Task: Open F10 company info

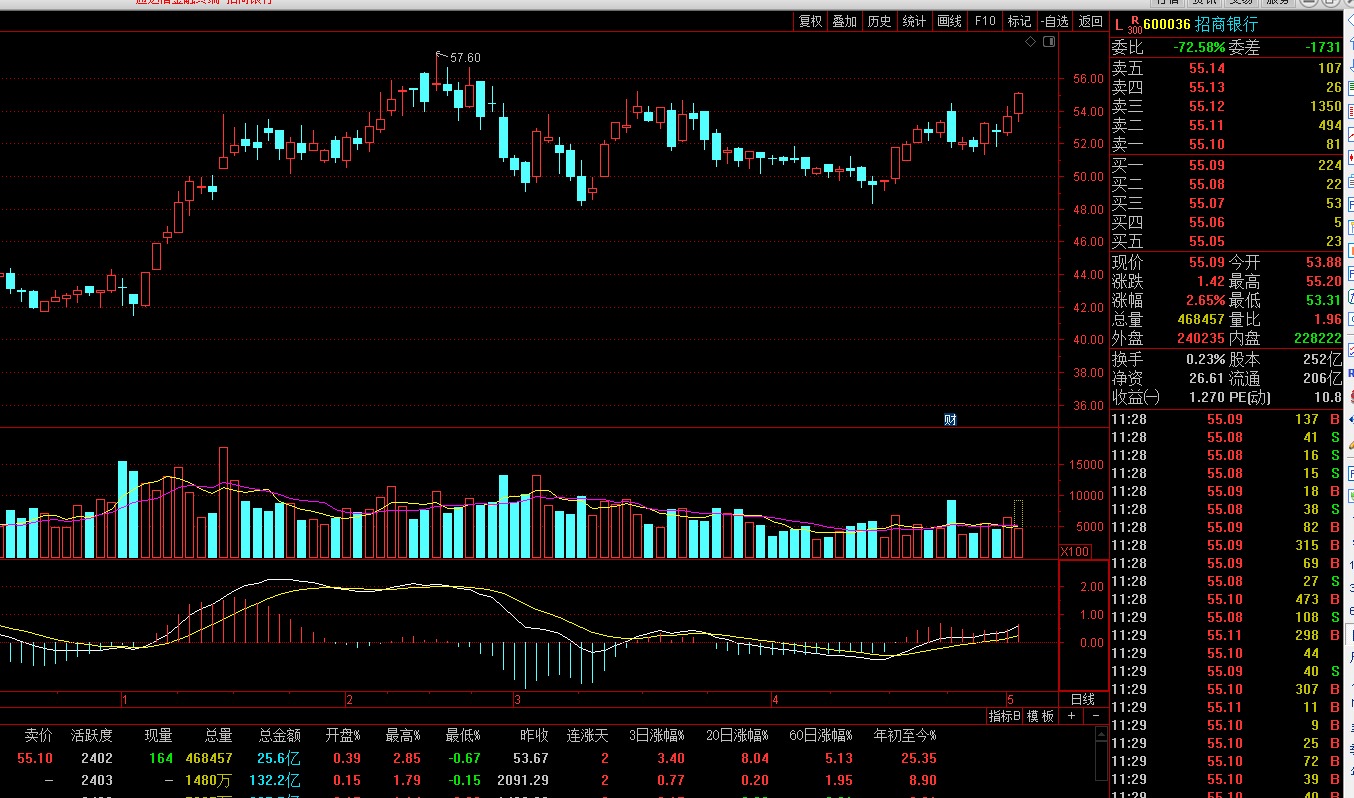Action: (985, 21)
